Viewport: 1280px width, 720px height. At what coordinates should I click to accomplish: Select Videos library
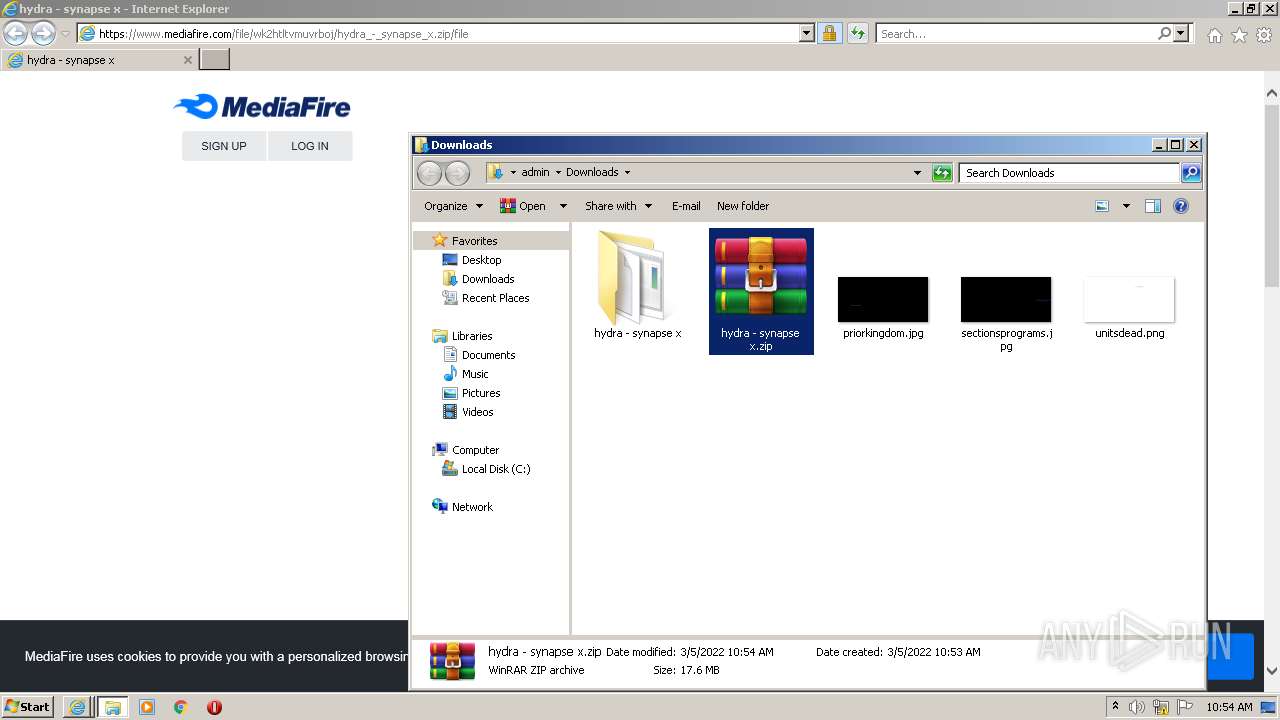(477, 412)
